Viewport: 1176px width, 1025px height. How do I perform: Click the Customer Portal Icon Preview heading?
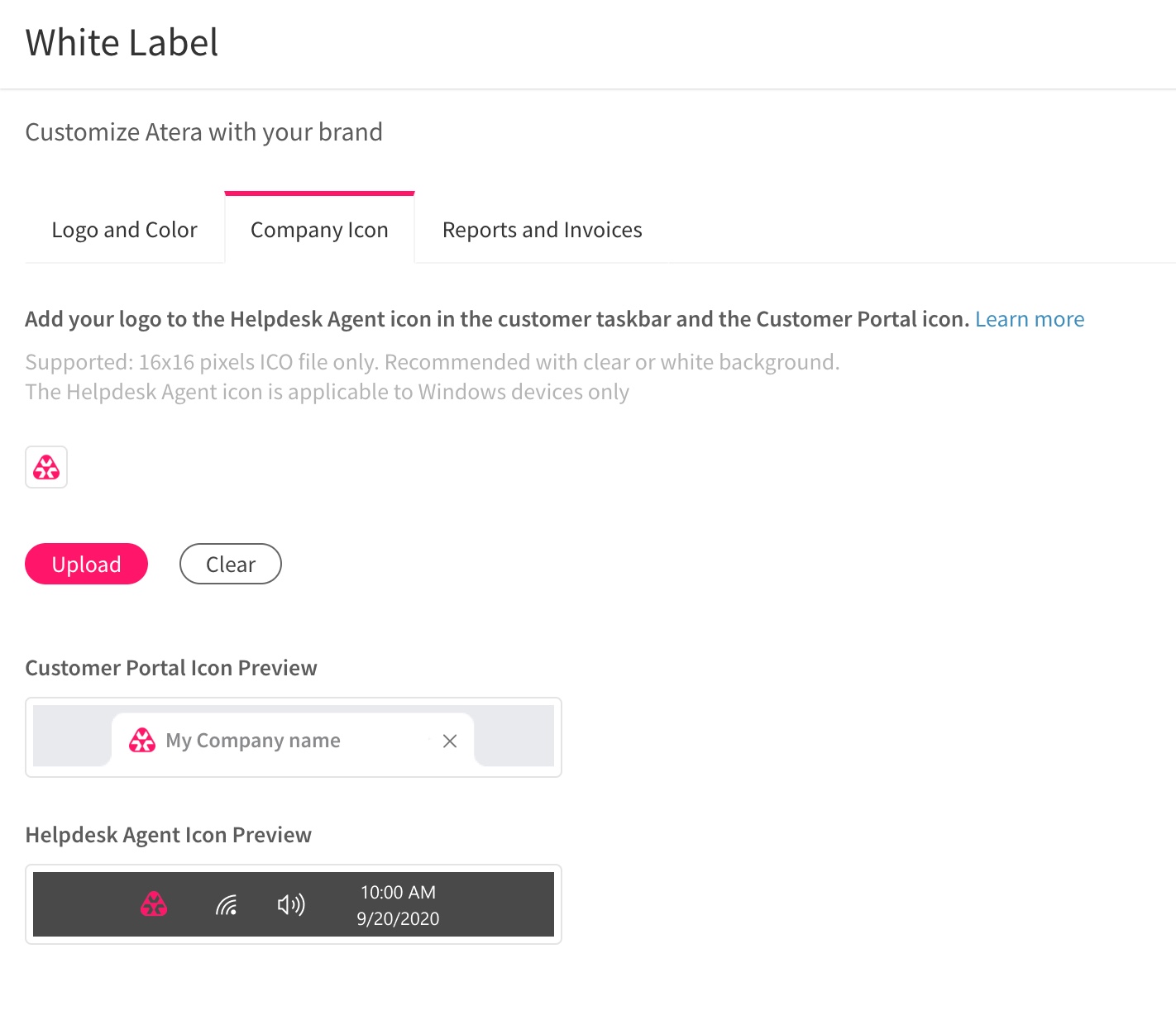(171, 668)
